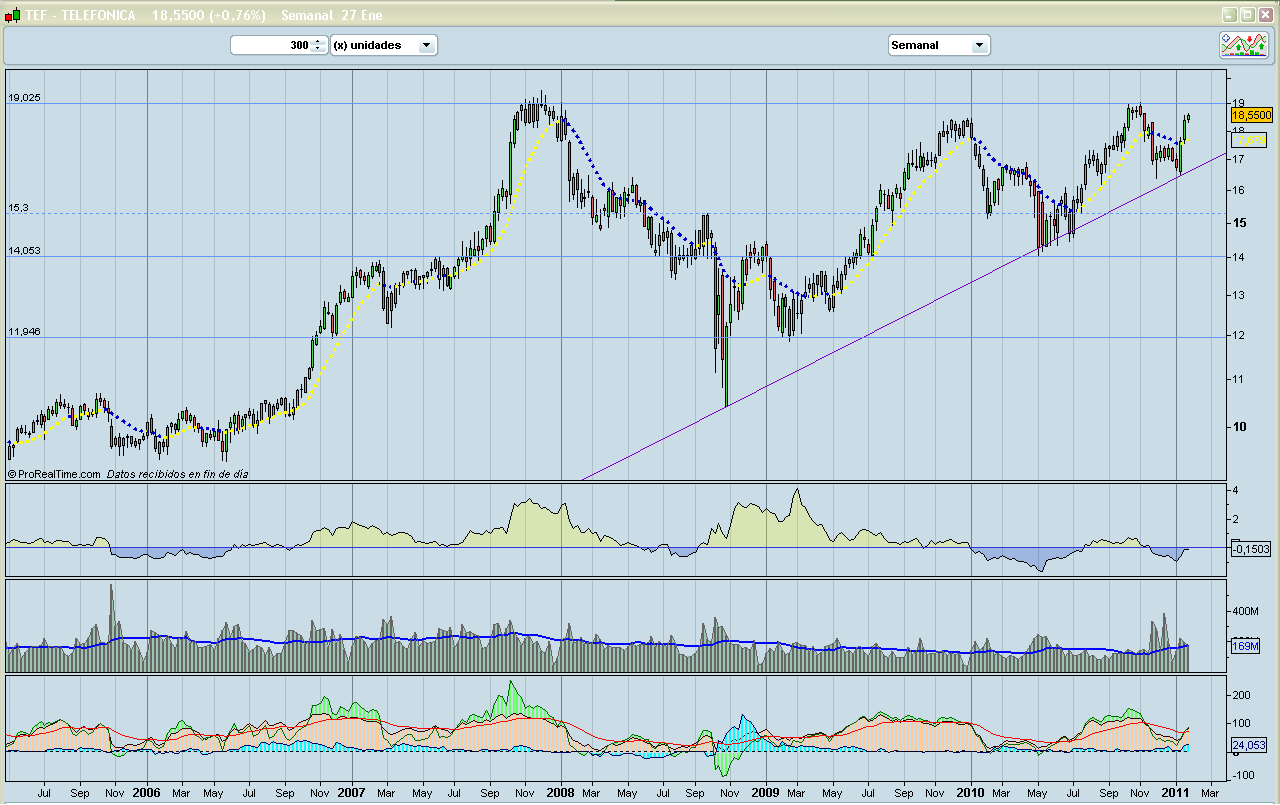Click the 2011 year label on time axis

pyautogui.click(x=1177, y=792)
